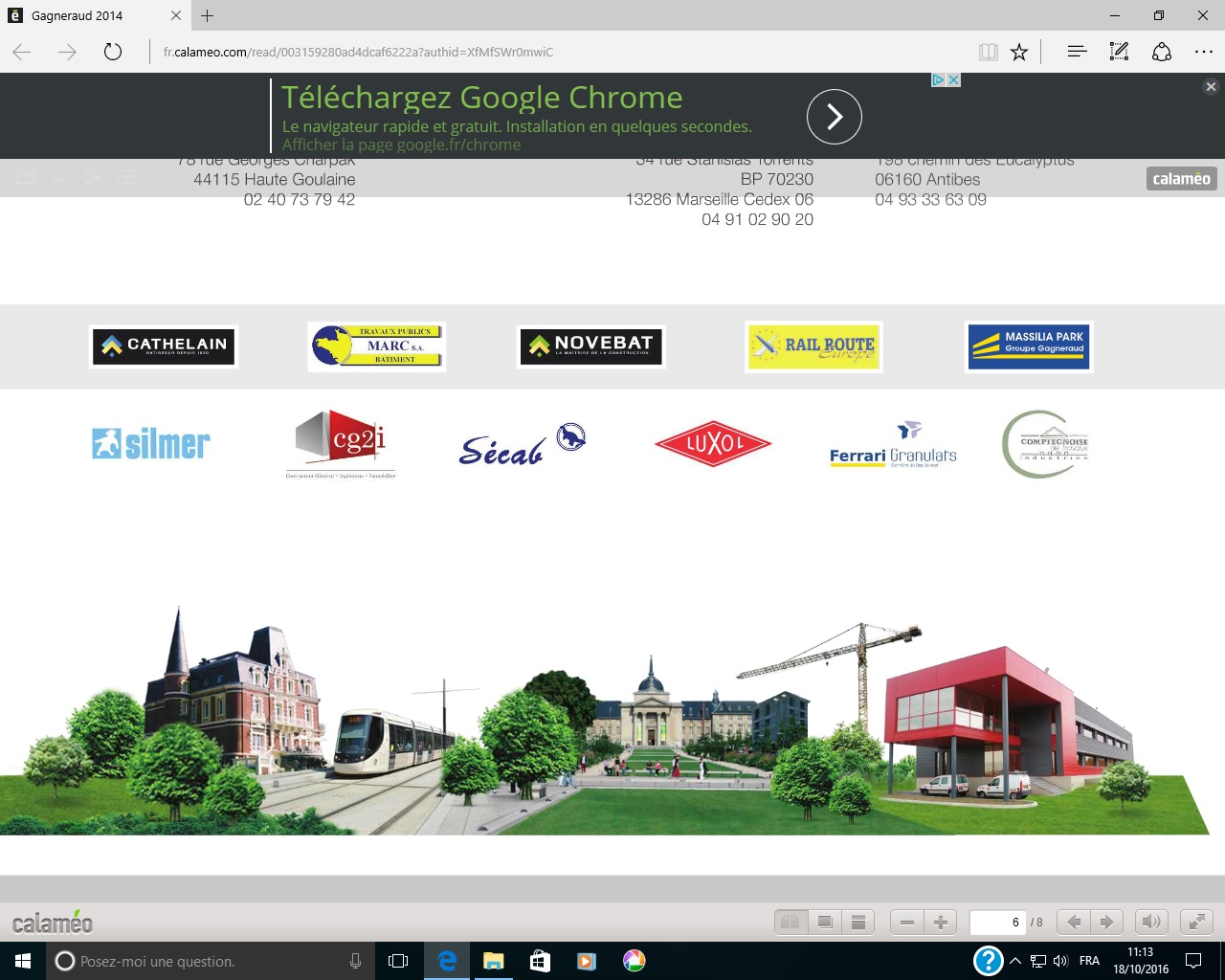Click Afficher la page google.fr/chrome link
The height and width of the screenshot is (980, 1225).
coord(401,145)
